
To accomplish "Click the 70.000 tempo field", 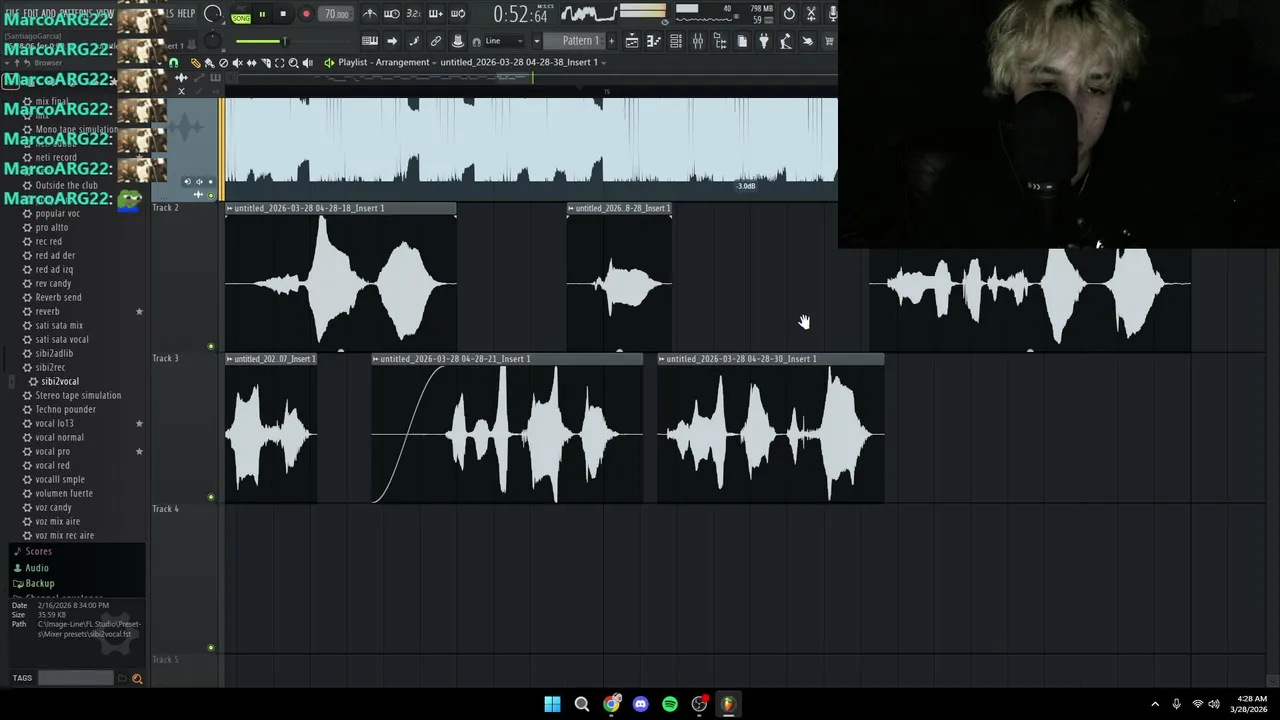I will pyautogui.click(x=336, y=14).
